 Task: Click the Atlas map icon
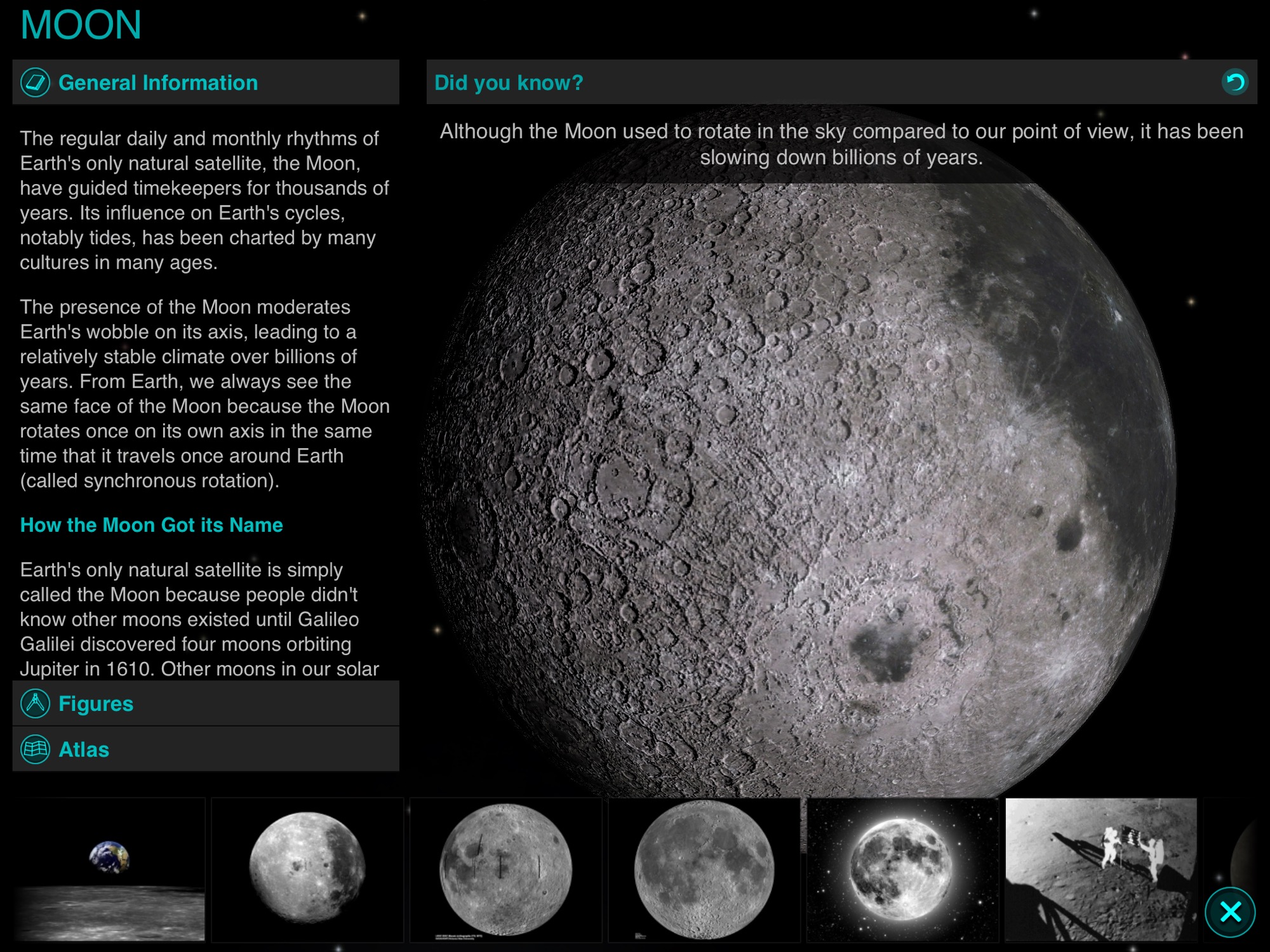click(x=36, y=750)
